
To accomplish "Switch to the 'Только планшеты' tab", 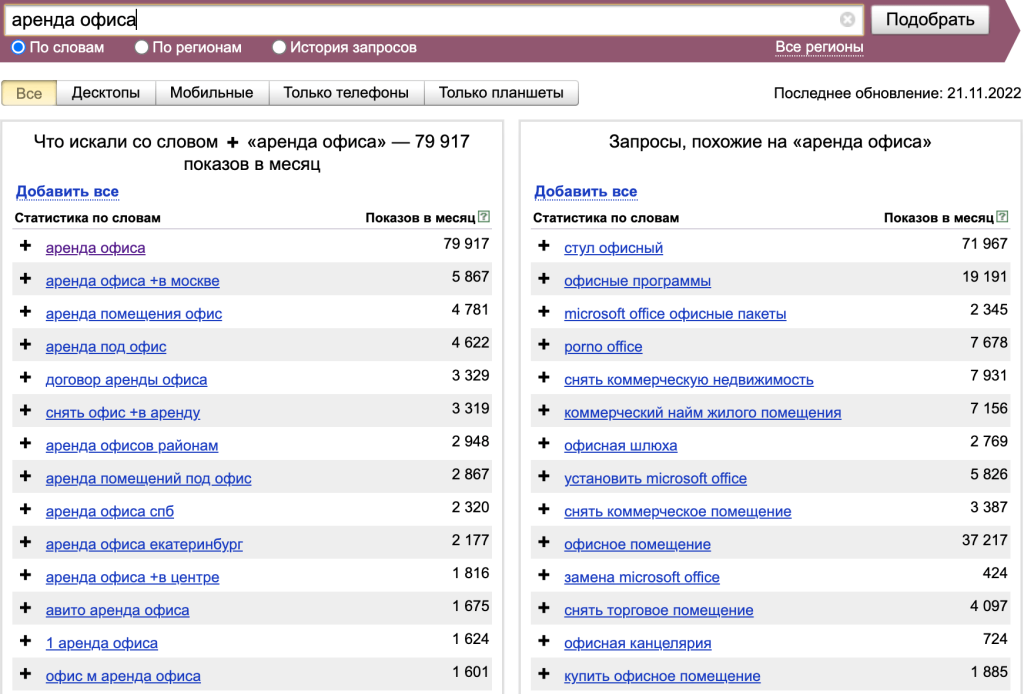I will coord(501,93).
